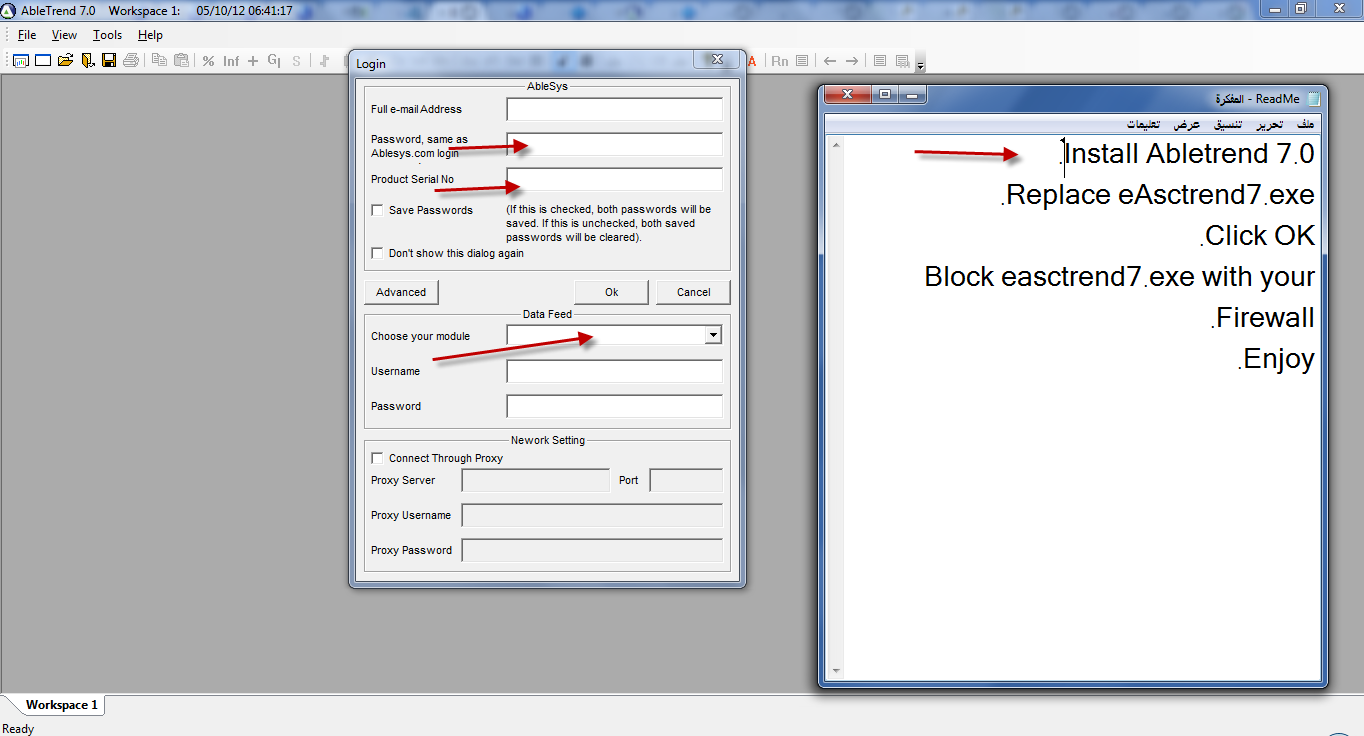Viewport: 1364px width, 736px height.
Task: Click the Port field
Action: (686, 480)
